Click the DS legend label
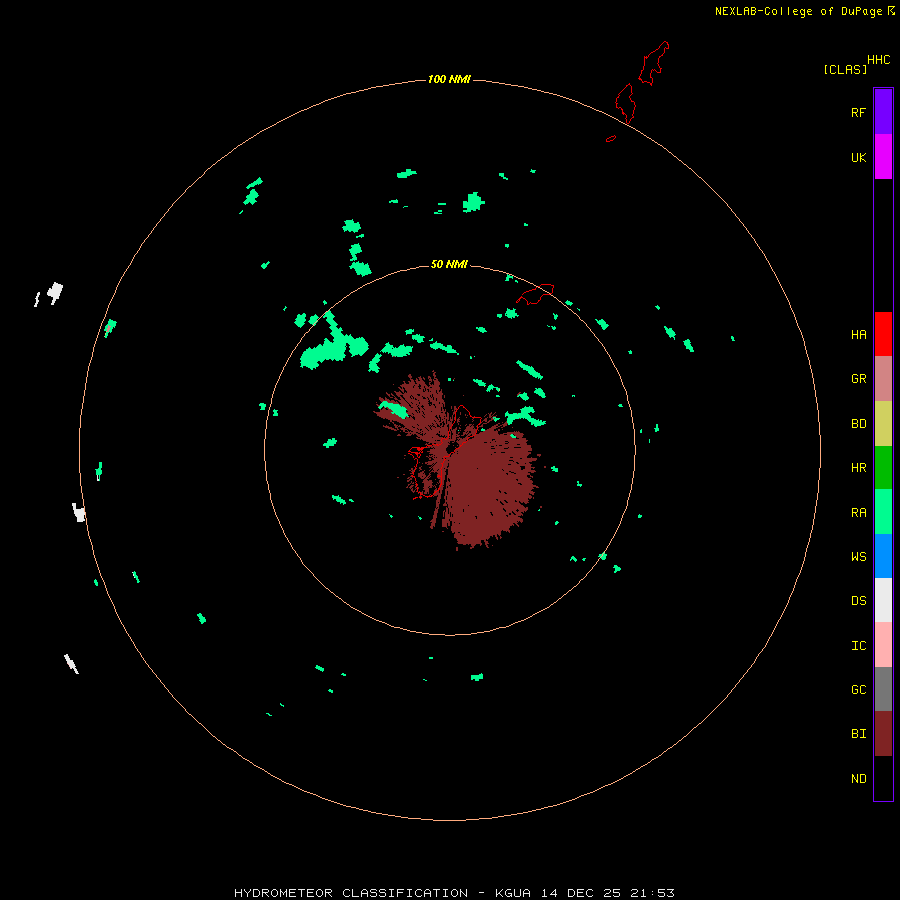This screenshot has height=900, width=900. coord(858,600)
